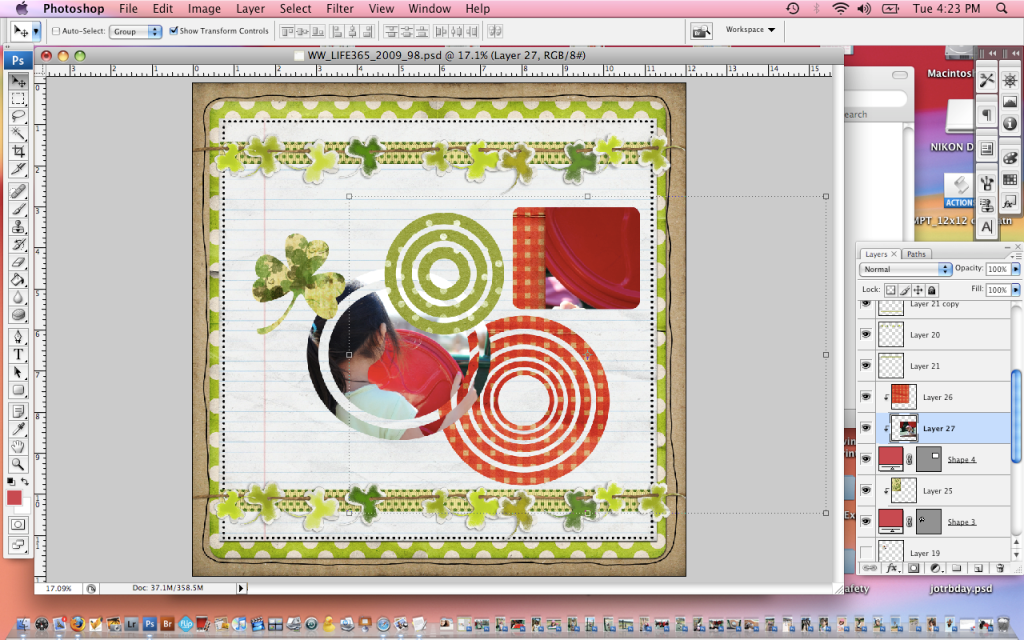The width and height of the screenshot is (1024, 640).
Task: Open the Go to Bridge button in options bar
Action: point(701,31)
